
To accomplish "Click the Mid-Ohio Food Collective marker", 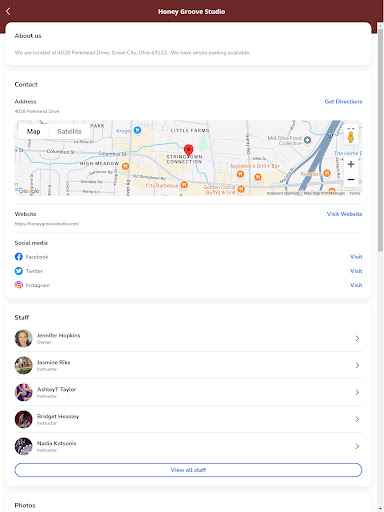I will 308,140.
